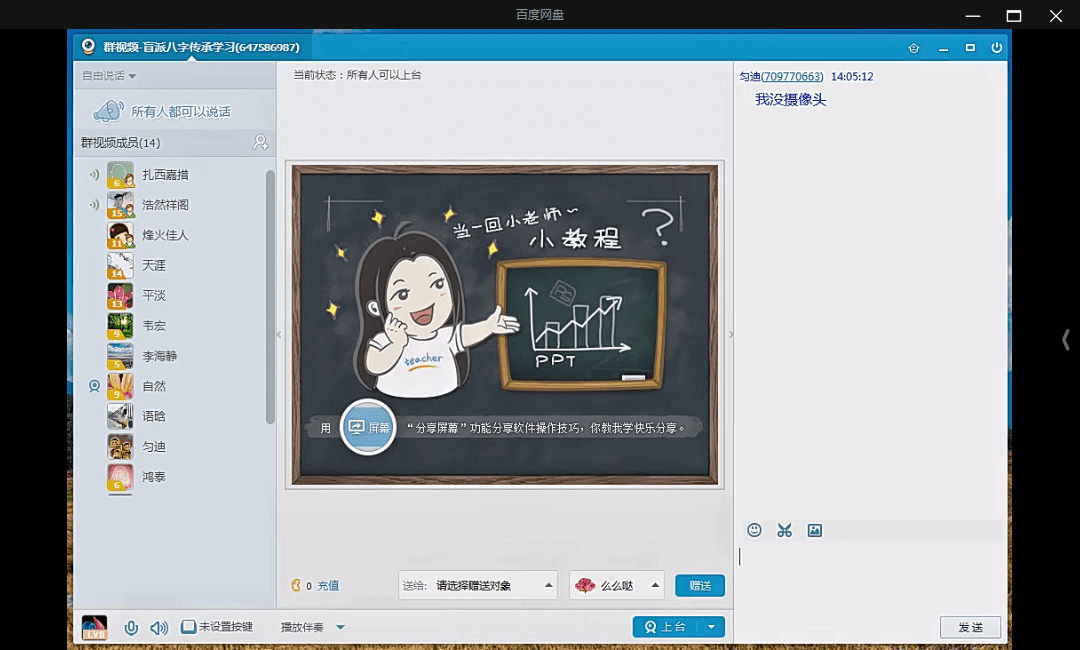Image resolution: width=1080 pixels, height=650 pixels.
Task: Collapse left panel using the left divider arrow
Action: click(279, 334)
